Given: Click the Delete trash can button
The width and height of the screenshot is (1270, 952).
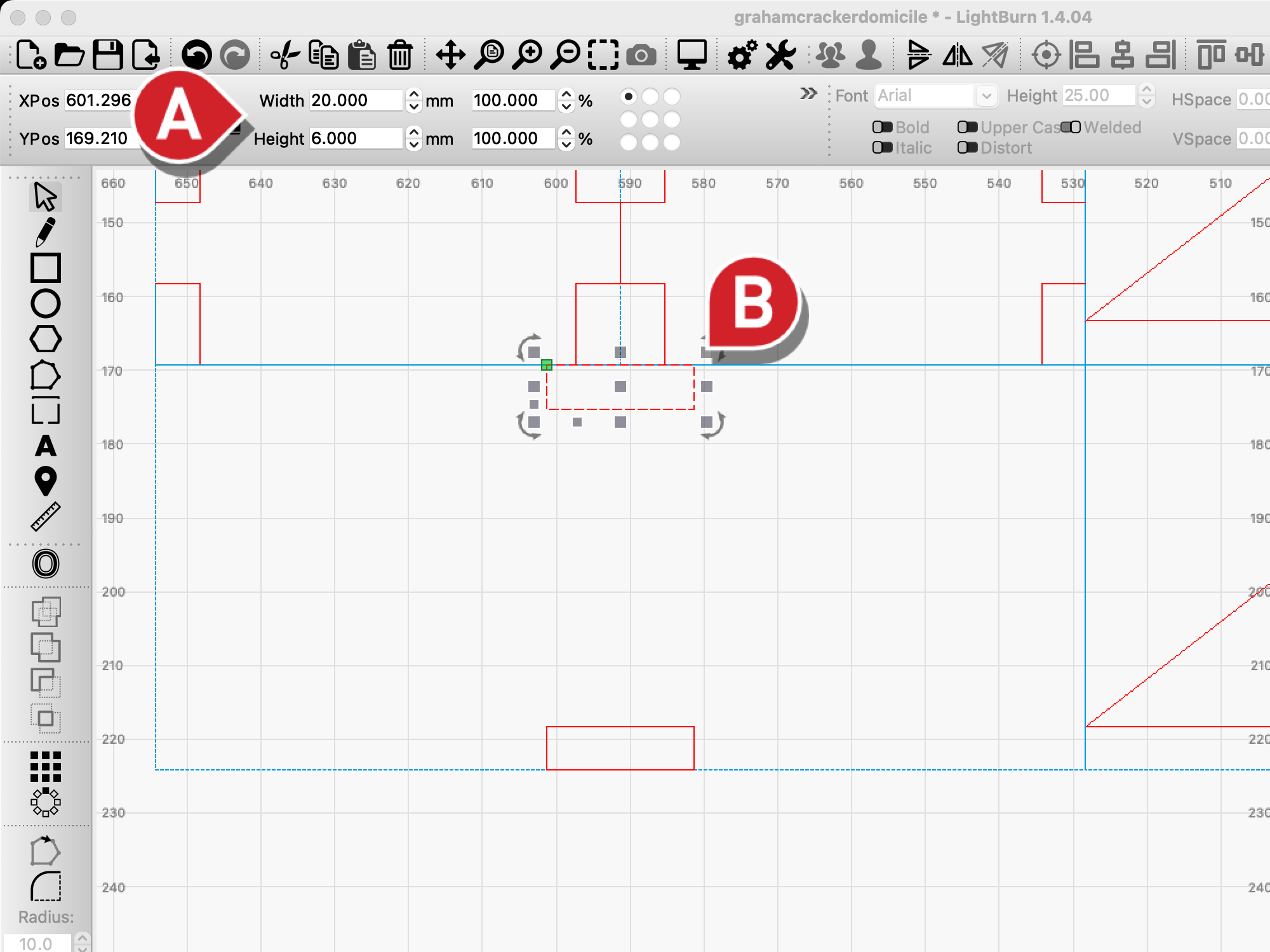Looking at the screenshot, I should tap(400, 55).
